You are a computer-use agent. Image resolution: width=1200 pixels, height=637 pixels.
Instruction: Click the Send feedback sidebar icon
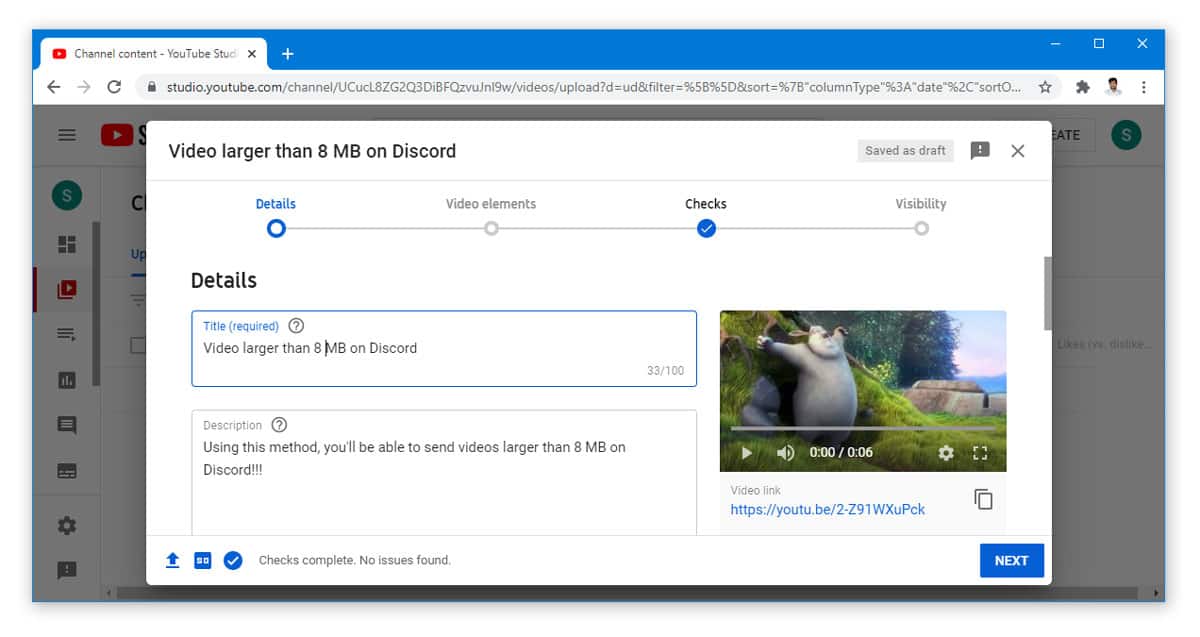pos(67,570)
